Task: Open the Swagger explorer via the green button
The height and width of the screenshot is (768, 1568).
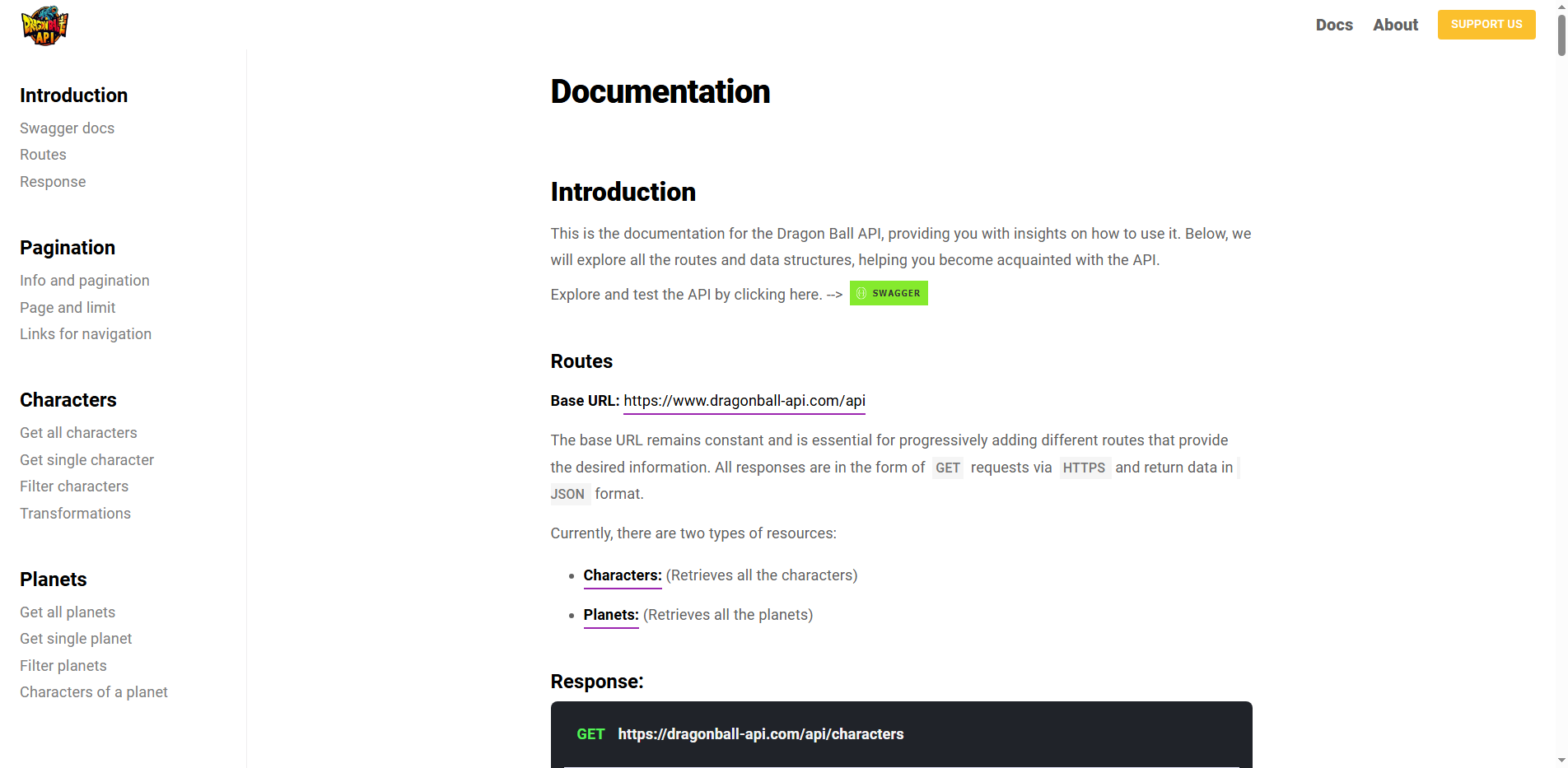Action: point(889,292)
